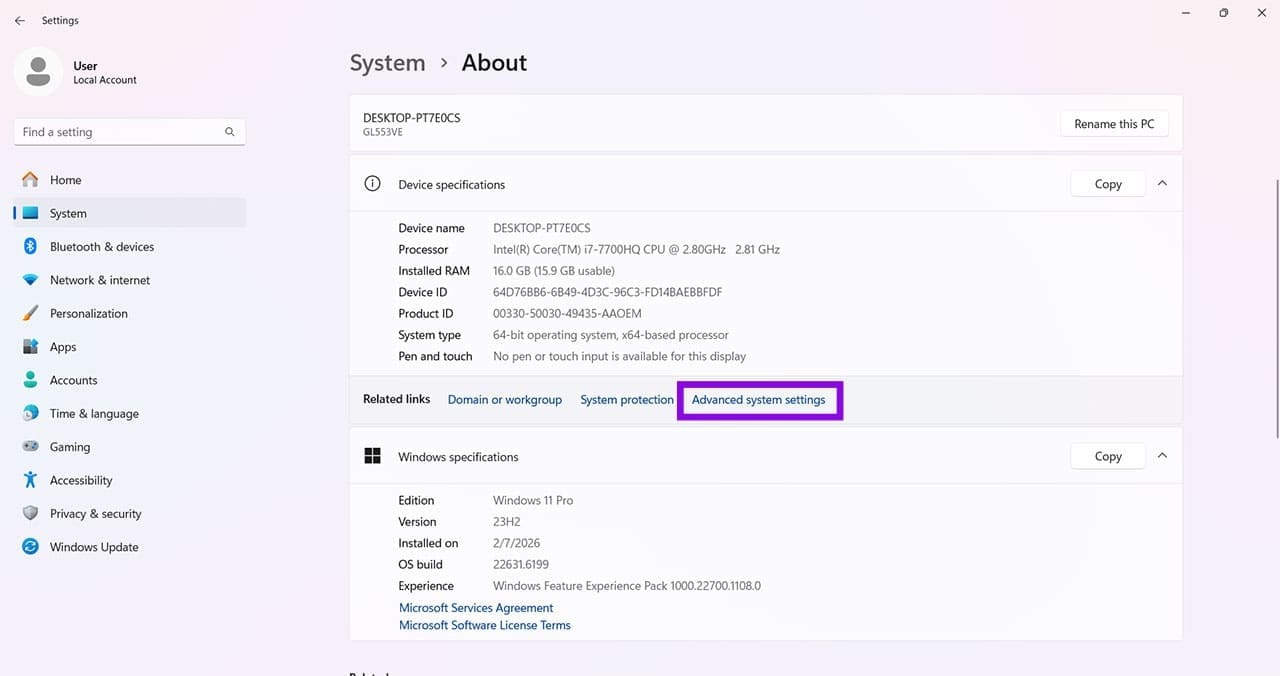Open the Domain or workgroup link
Image resolution: width=1280 pixels, height=676 pixels.
[x=505, y=399]
